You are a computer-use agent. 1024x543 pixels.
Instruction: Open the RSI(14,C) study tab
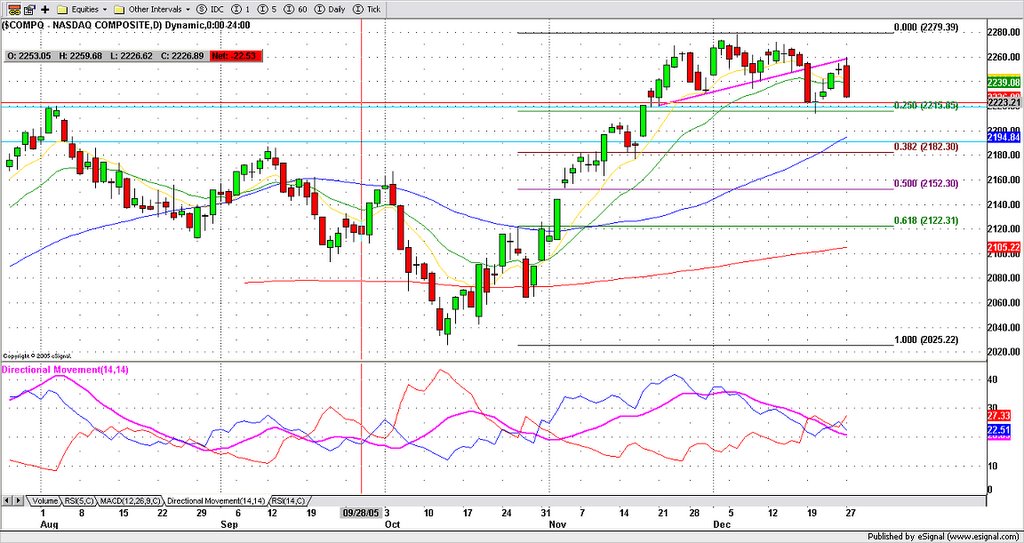click(x=288, y=501)
